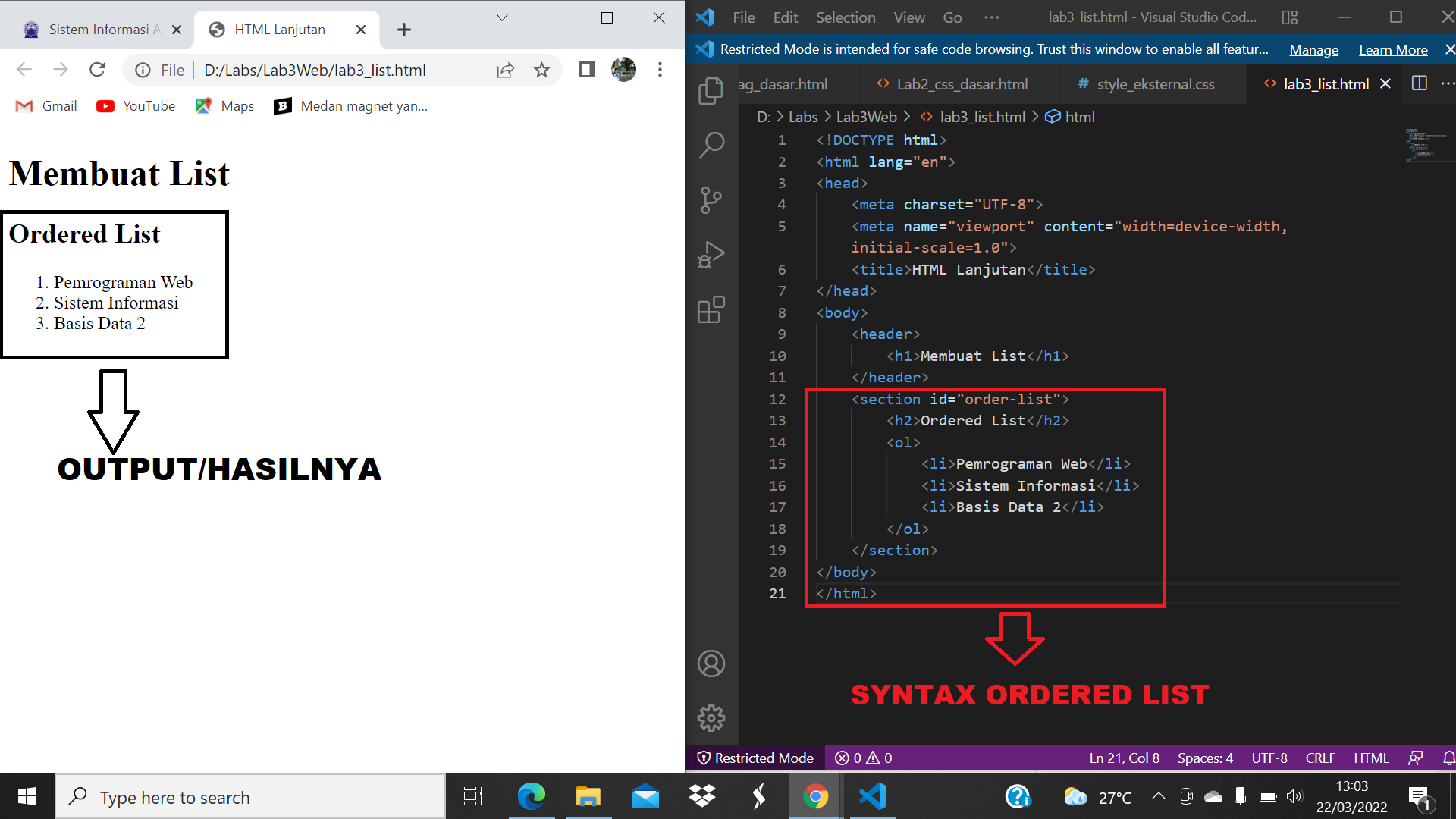1456x819 pixels.
Task: Open the Search panel in VS Code
Action: pos(711,144)
